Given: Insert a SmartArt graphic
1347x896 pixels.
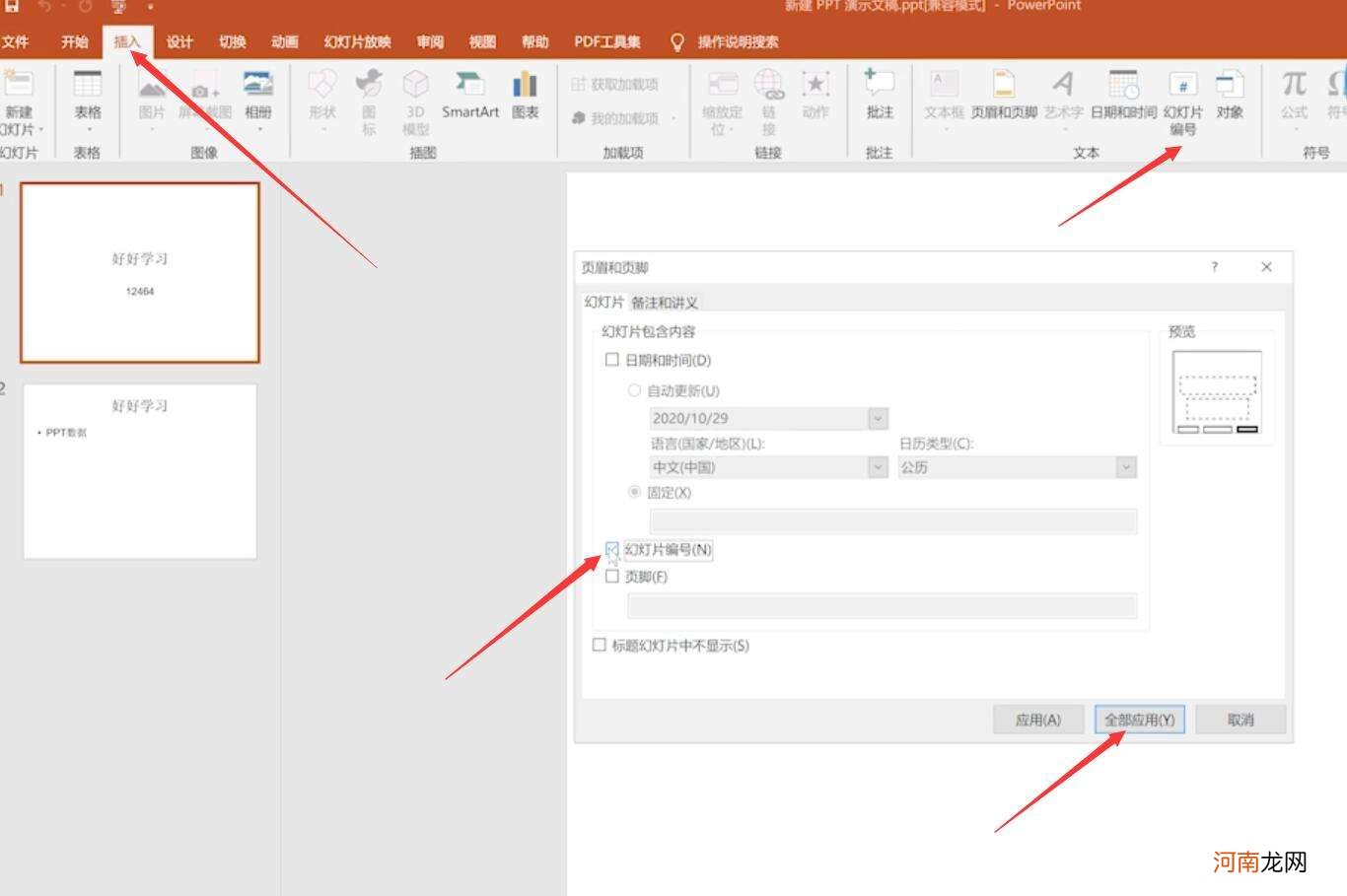Looking at the screenshot, I should [470, 96].
